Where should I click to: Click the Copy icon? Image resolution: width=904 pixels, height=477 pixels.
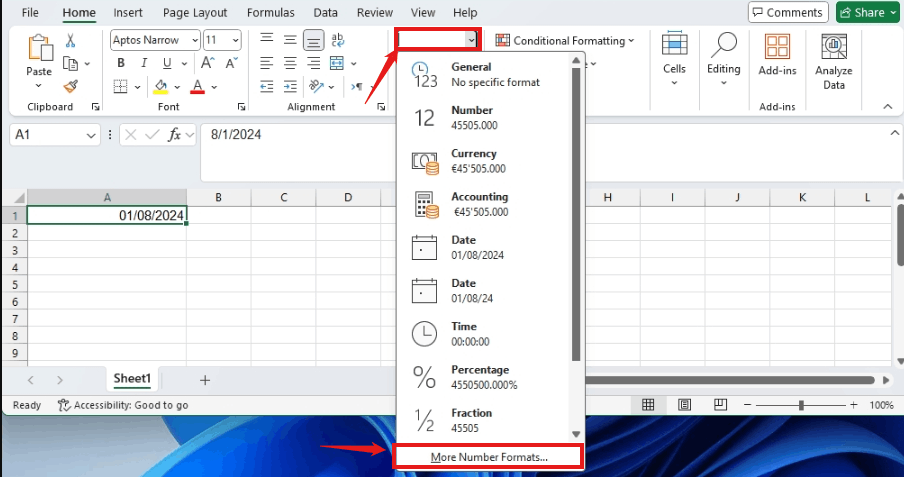click(x=70, y=63)
